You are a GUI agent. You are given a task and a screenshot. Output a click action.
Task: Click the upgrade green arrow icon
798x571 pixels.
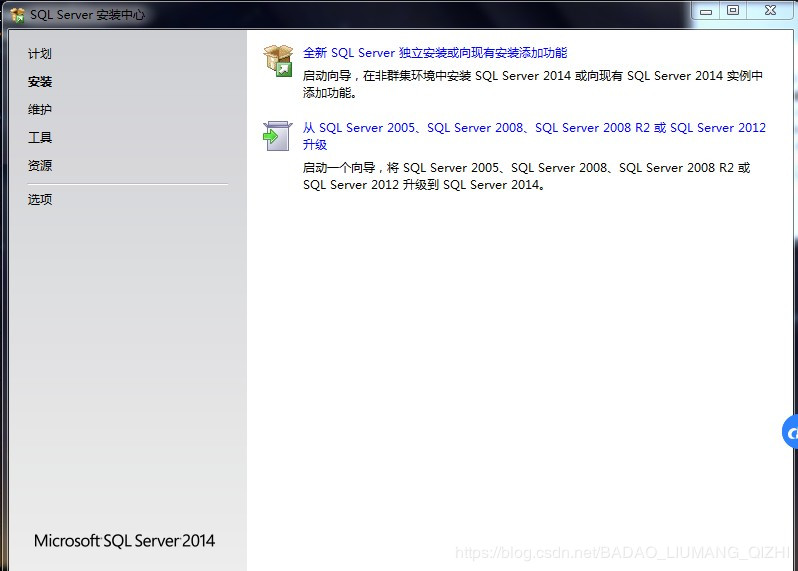tap(277, 136)
